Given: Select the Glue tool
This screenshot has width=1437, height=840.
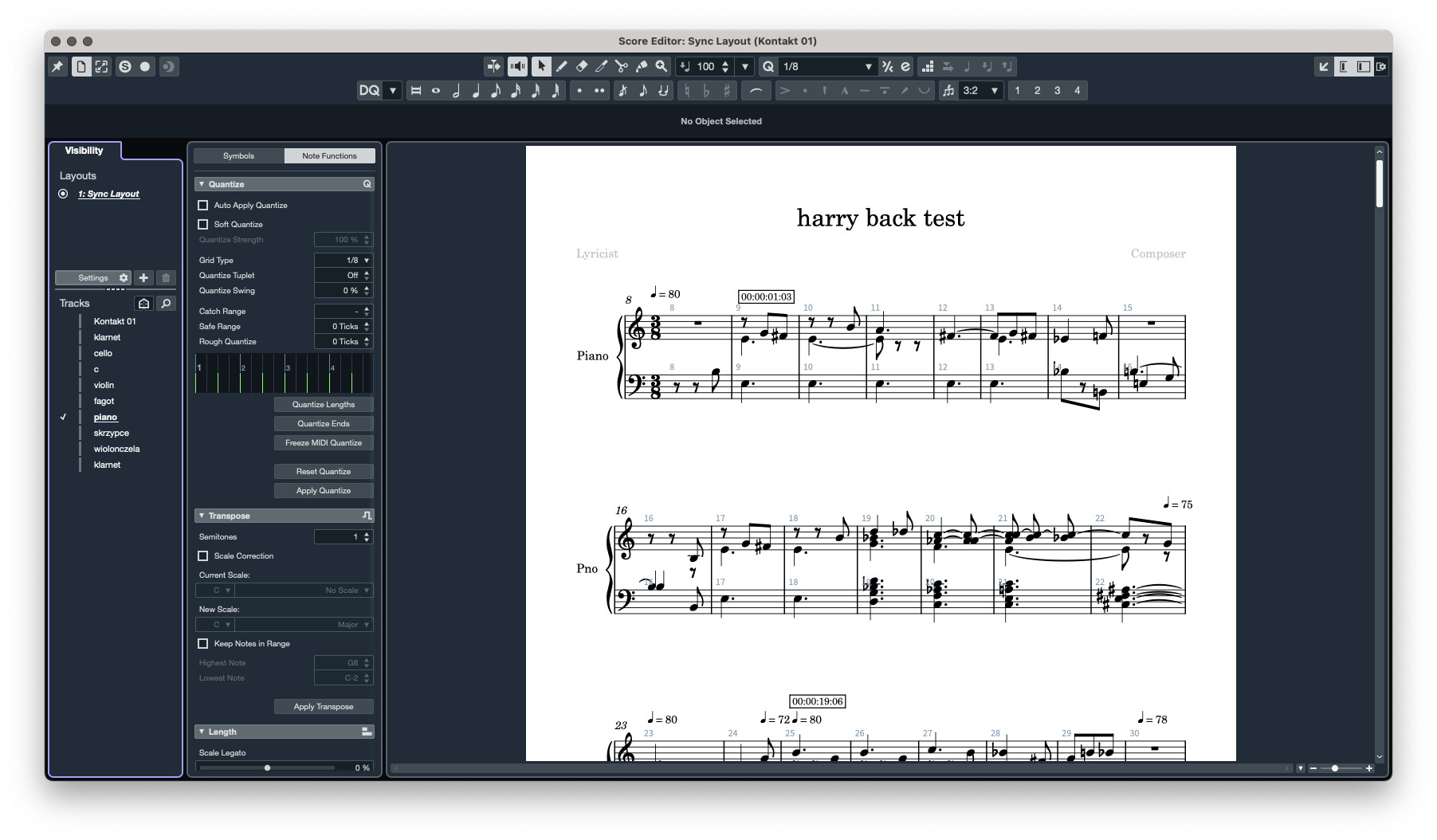Looking at the screenshot, I should point(641,66).
